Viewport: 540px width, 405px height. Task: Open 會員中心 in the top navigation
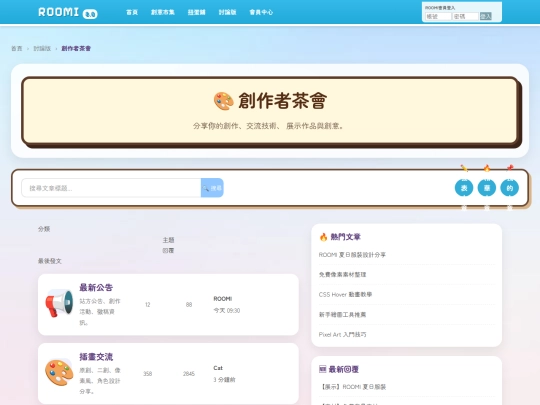point(261,12)
